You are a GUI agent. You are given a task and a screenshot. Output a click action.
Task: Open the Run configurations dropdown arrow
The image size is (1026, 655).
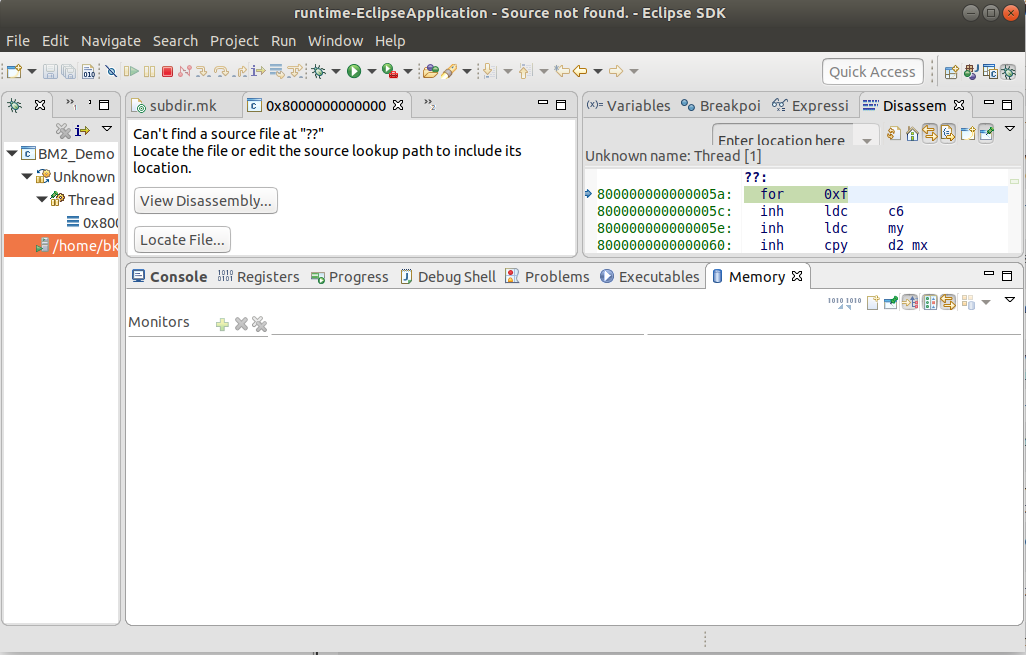(372, 71)
